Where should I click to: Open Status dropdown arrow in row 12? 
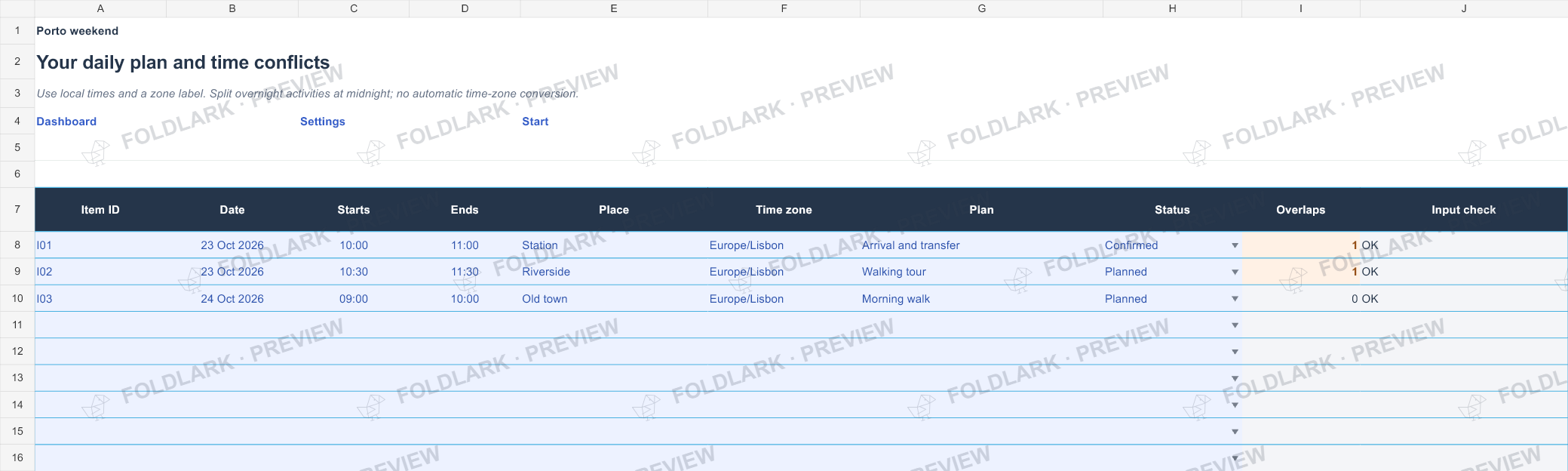pos(1235,352)
